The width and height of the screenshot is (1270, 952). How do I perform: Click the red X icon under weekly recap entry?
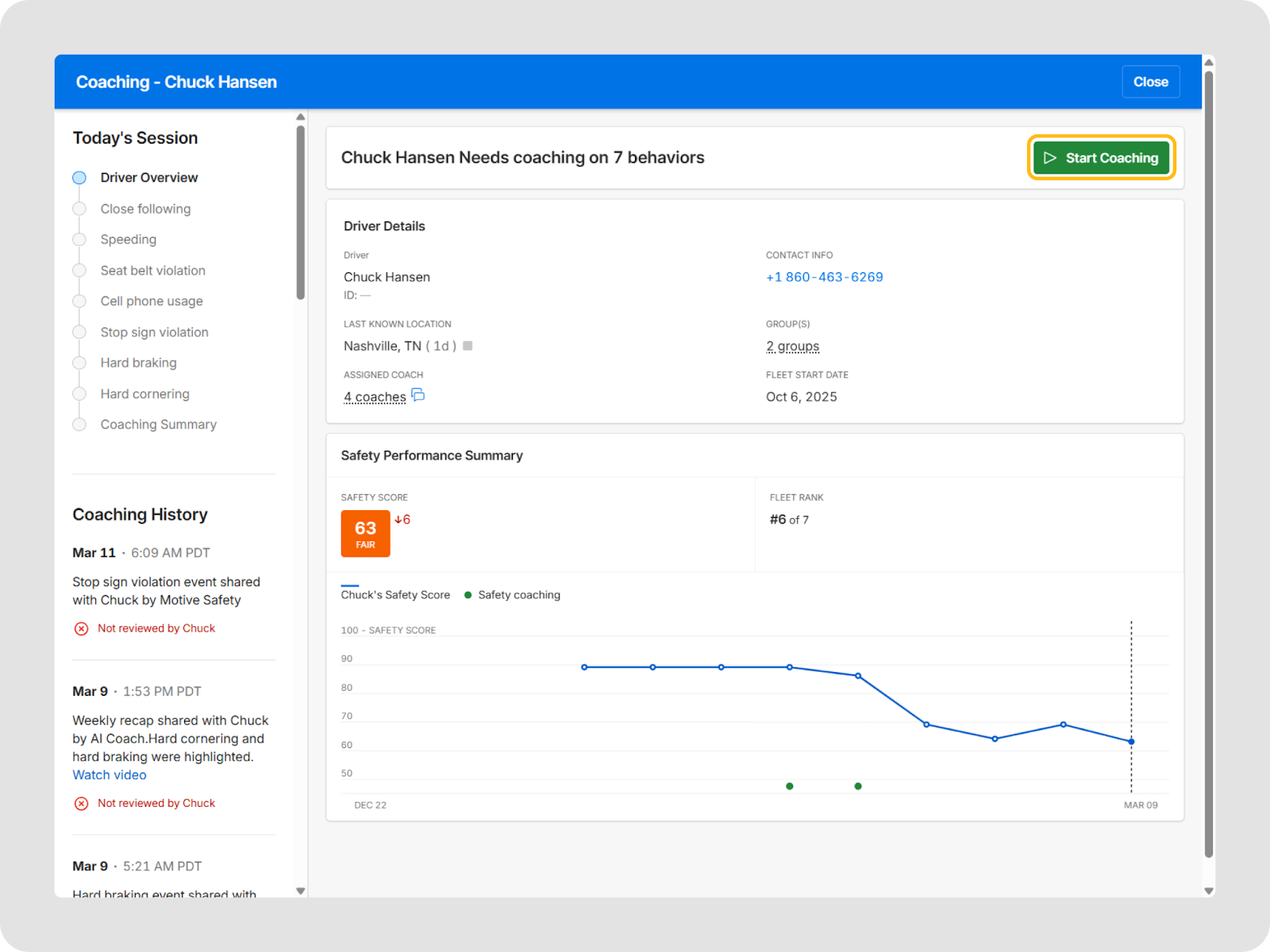tap(81, 804)
